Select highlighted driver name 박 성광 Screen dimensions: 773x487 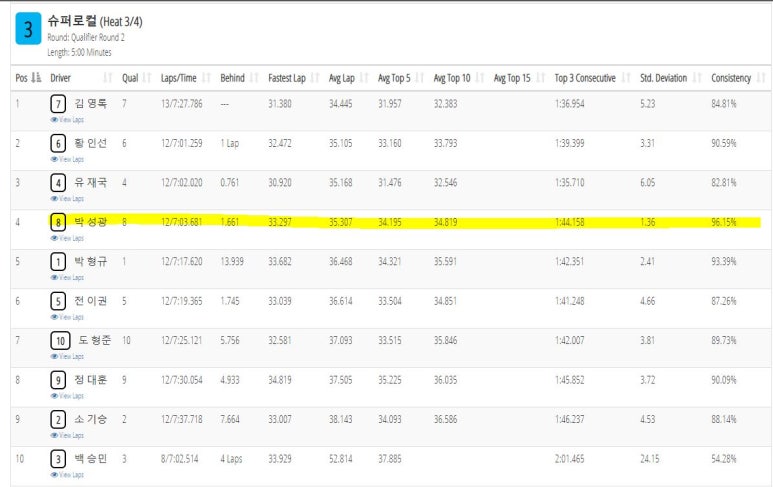point(91,222)
